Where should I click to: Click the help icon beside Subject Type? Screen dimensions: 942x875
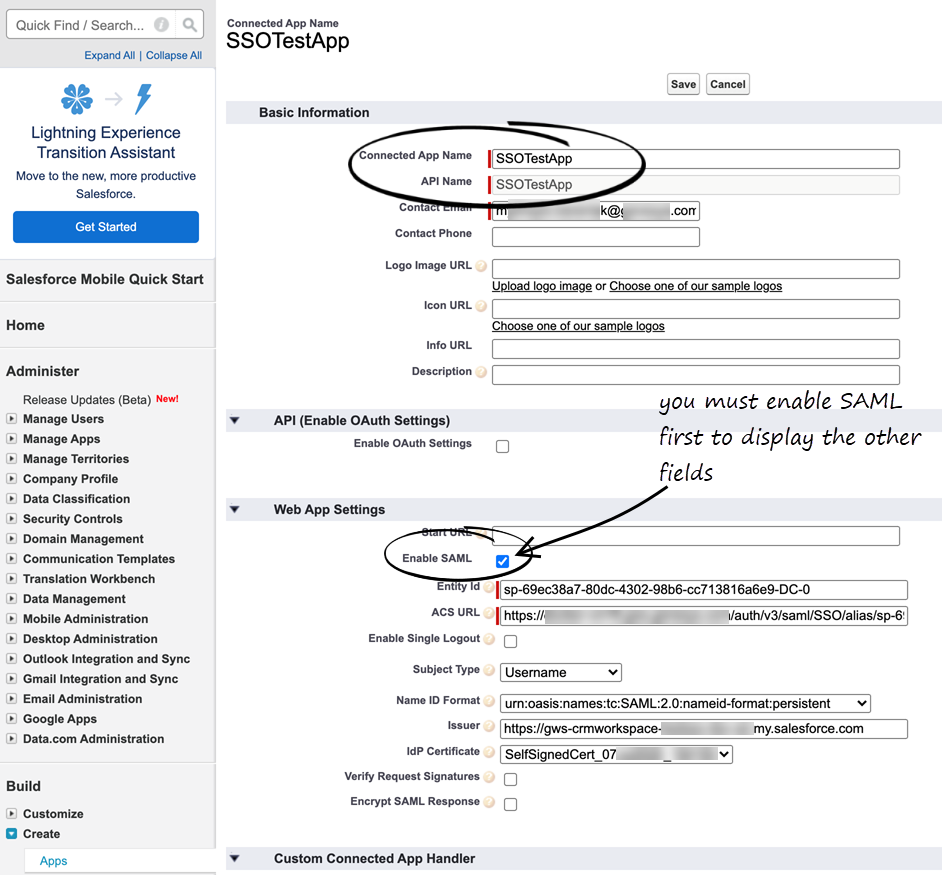pyautogui.click(x=491, y=670)
